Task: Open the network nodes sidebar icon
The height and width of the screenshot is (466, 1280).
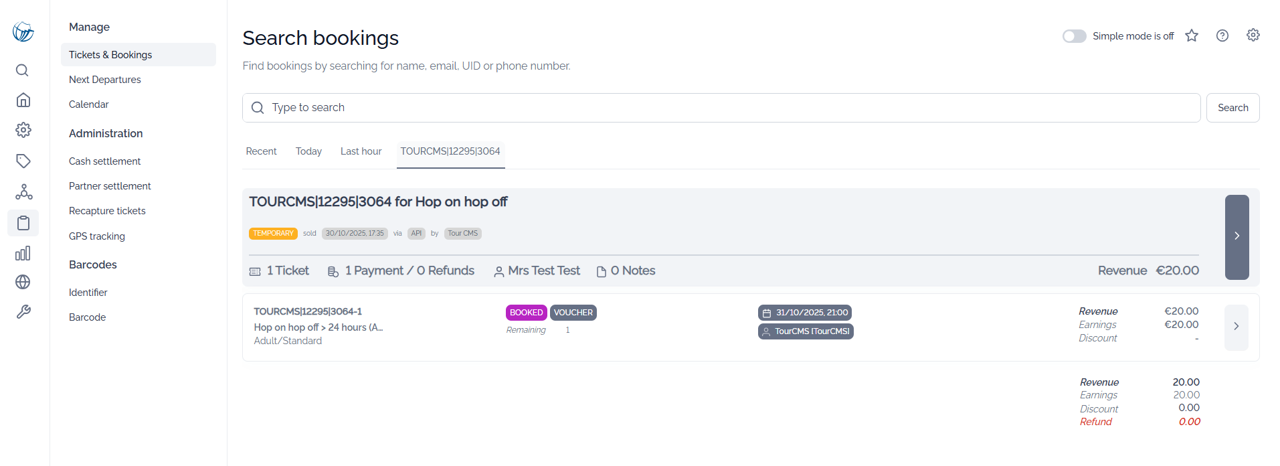Action: (23, 192)
